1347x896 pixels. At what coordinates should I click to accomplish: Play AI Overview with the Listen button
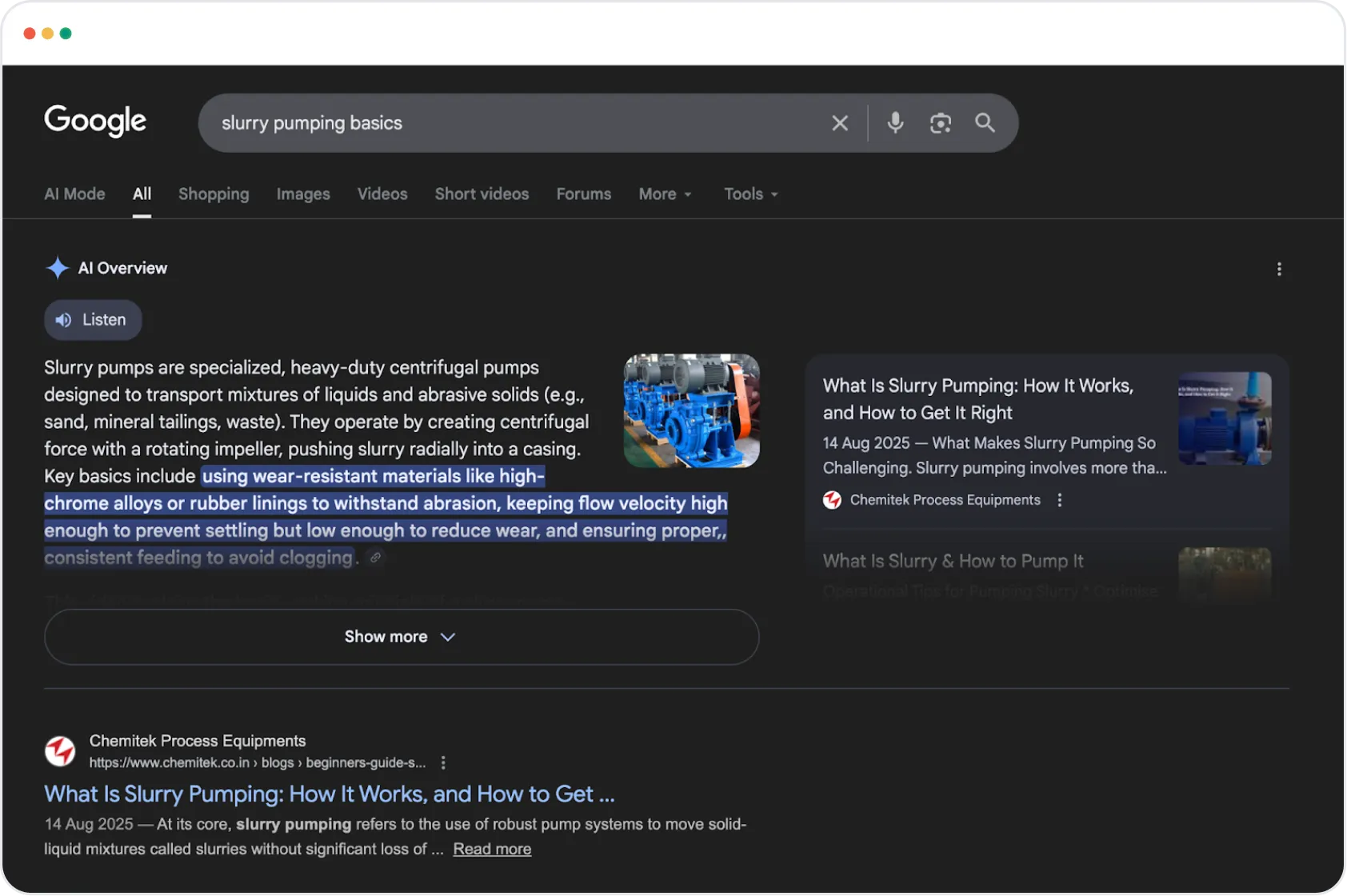click(x=93, y=320)
